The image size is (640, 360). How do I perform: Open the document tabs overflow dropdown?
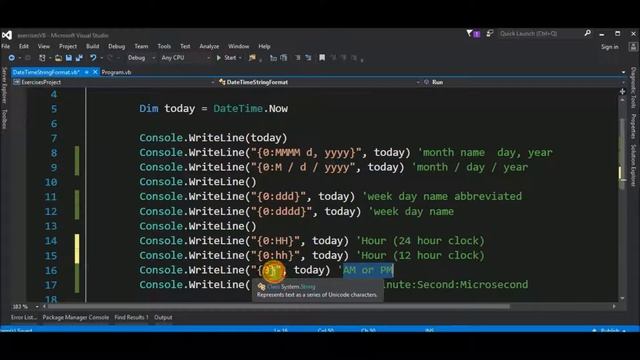[623, 72]
